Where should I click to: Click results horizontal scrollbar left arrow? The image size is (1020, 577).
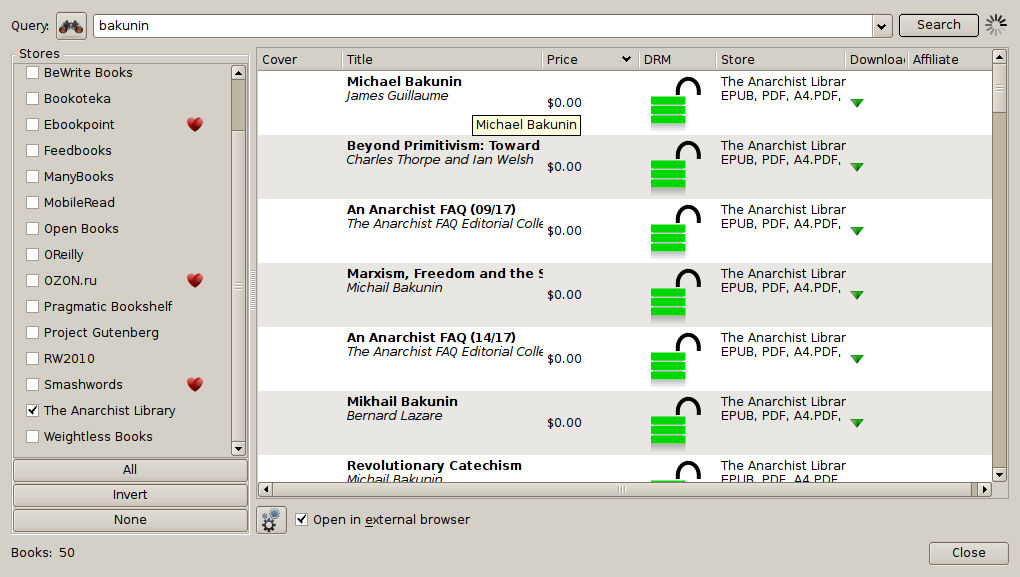(x=265, y=489)
